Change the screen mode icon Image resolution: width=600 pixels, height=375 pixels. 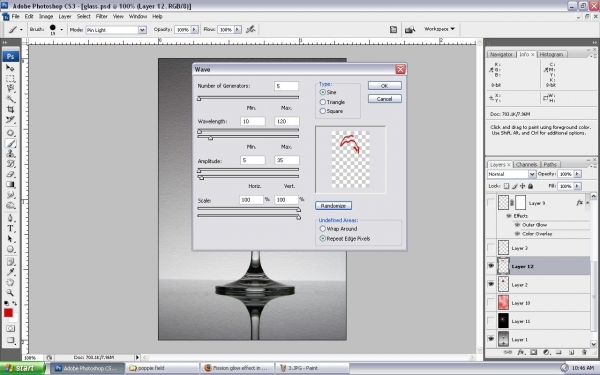pos(10,340)
